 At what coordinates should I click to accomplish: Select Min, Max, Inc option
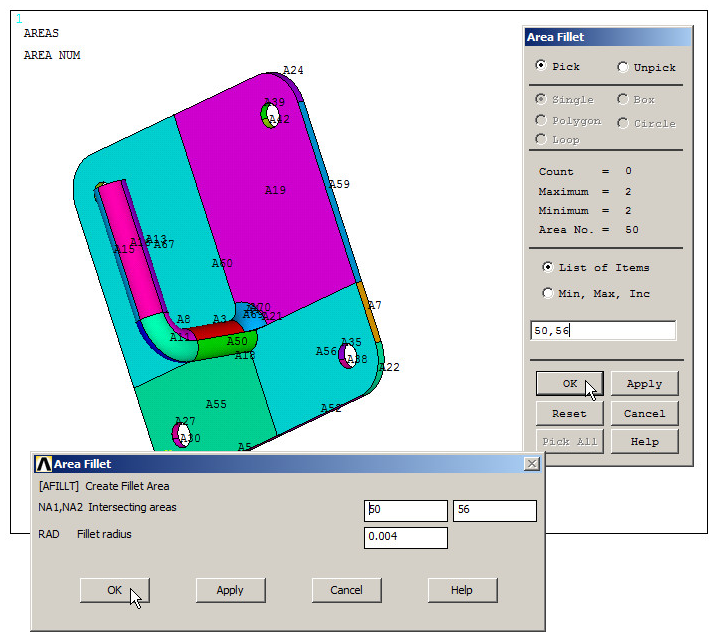tap(547, 293)
